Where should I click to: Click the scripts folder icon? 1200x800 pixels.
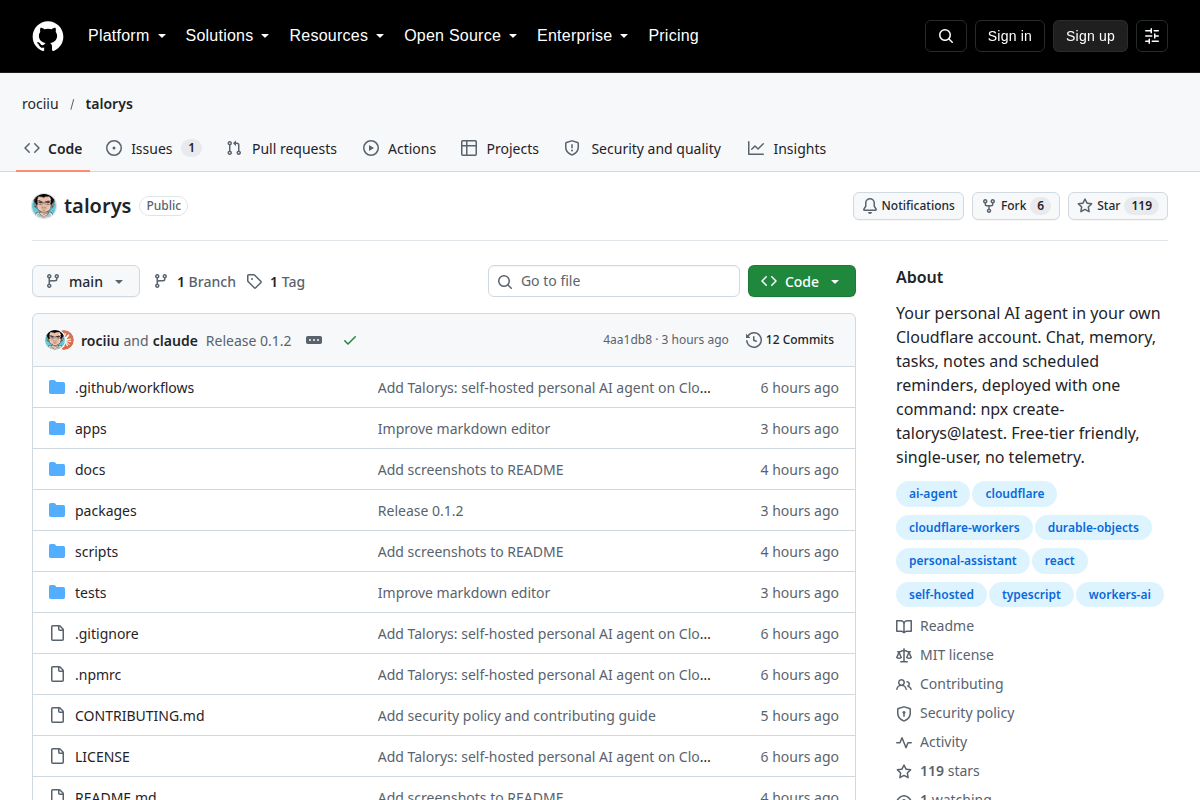point(57,552)
